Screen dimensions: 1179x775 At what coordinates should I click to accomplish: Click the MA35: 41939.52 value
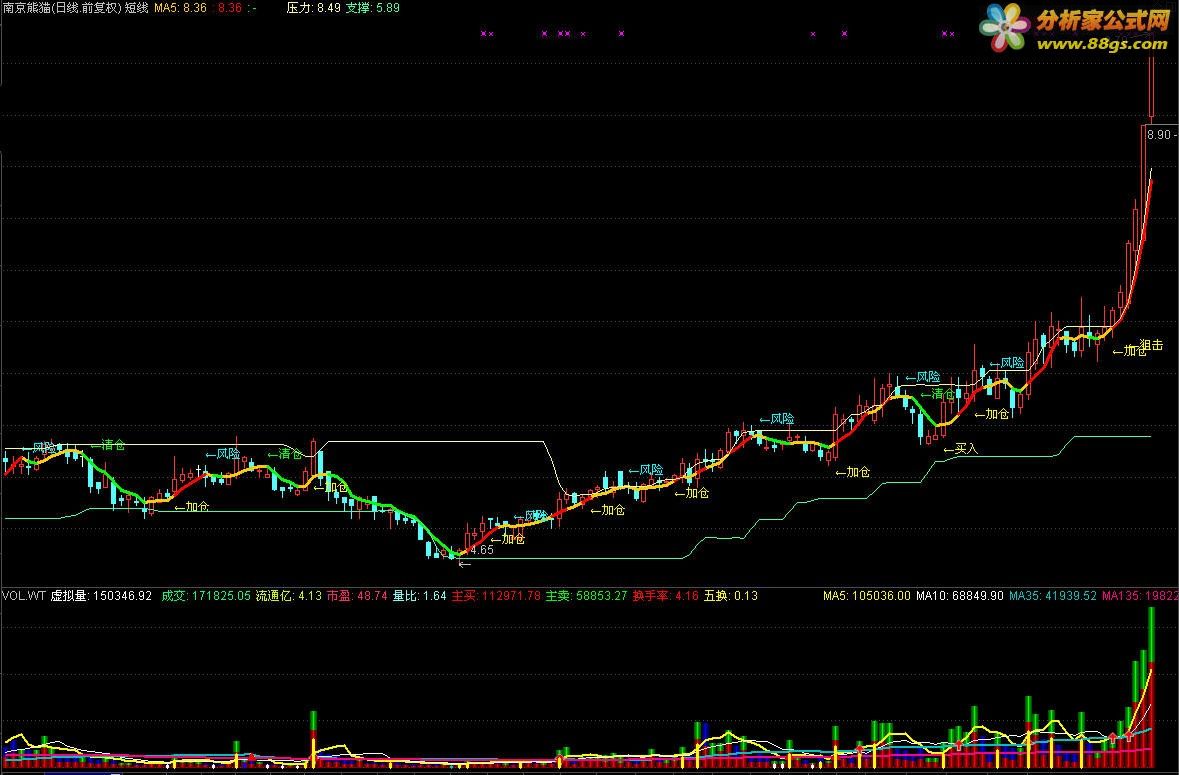pos(1053,595)
